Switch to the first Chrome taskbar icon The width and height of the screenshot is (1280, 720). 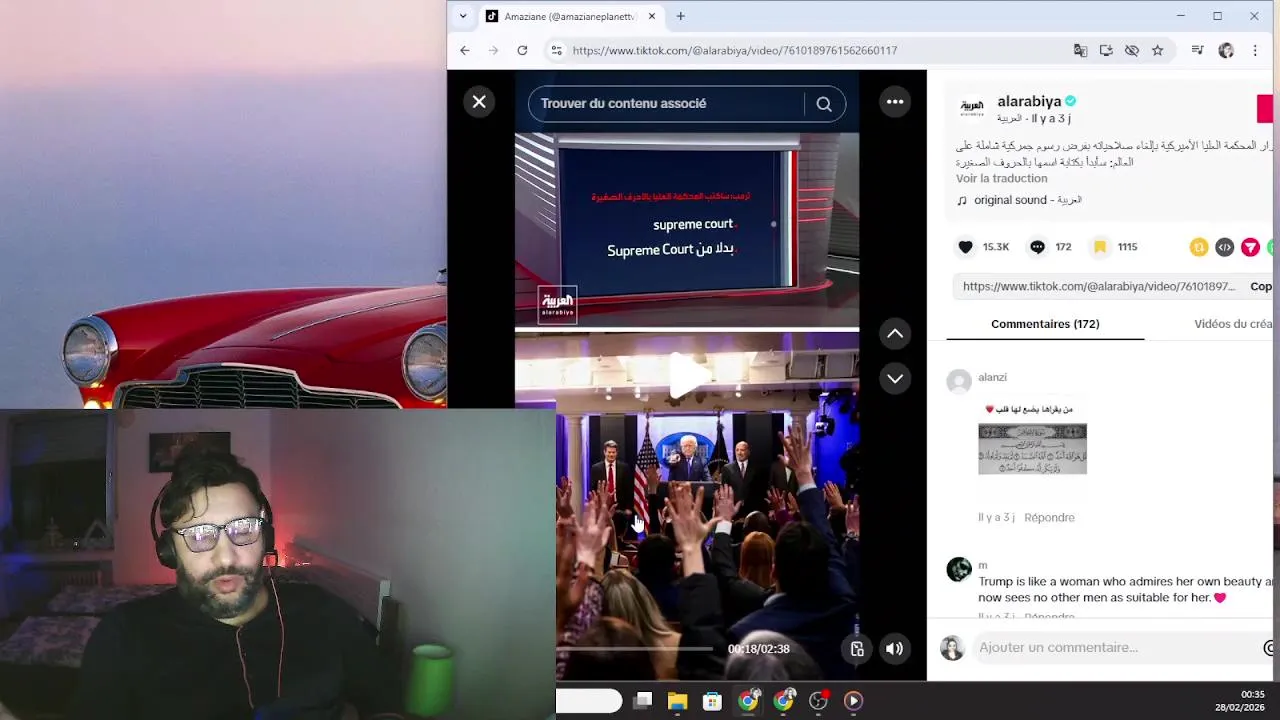click(x=748, y=701)
